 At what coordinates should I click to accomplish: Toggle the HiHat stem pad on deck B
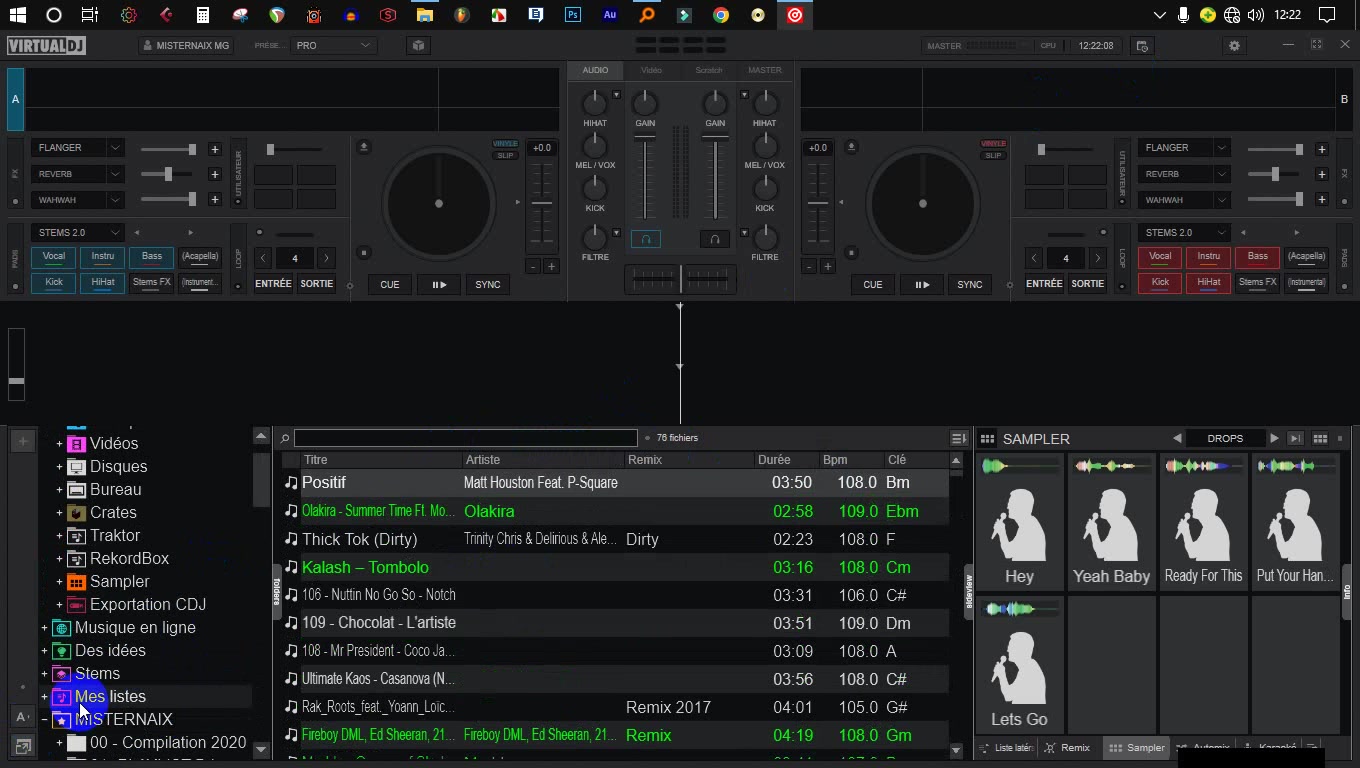(1209, 283)
